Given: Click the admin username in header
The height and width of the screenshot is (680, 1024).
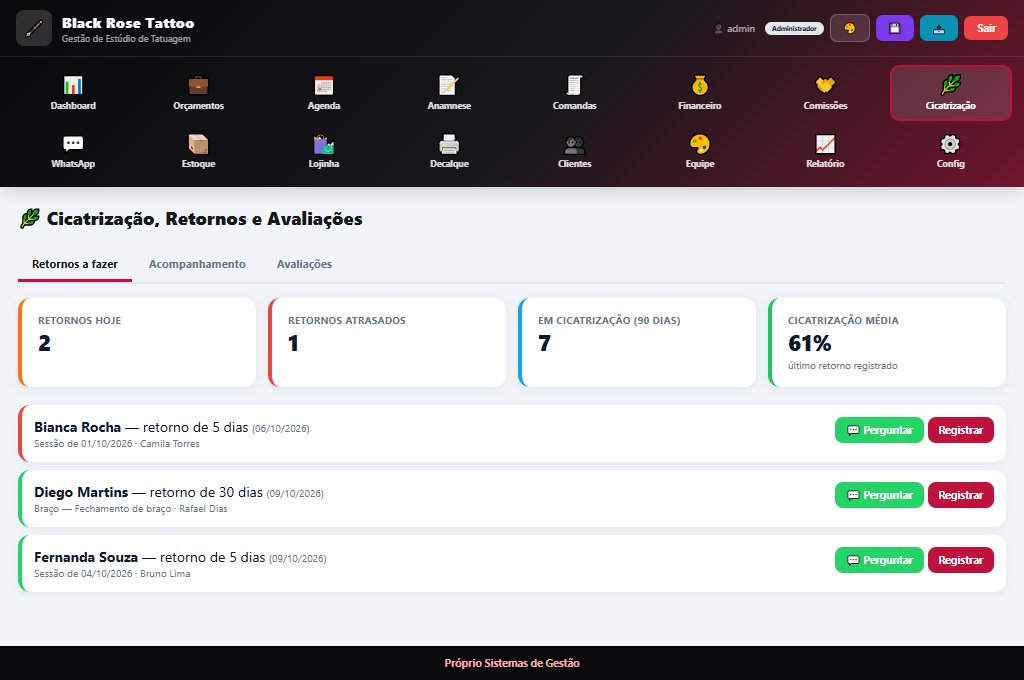Looking at the screenshot, I should tap(741, 29).
